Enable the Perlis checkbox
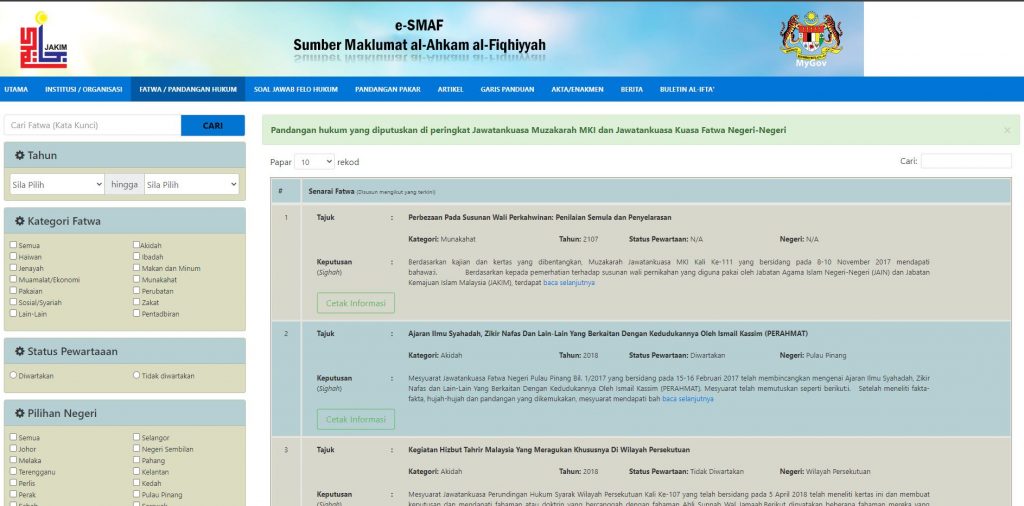 tap(13, 483)
